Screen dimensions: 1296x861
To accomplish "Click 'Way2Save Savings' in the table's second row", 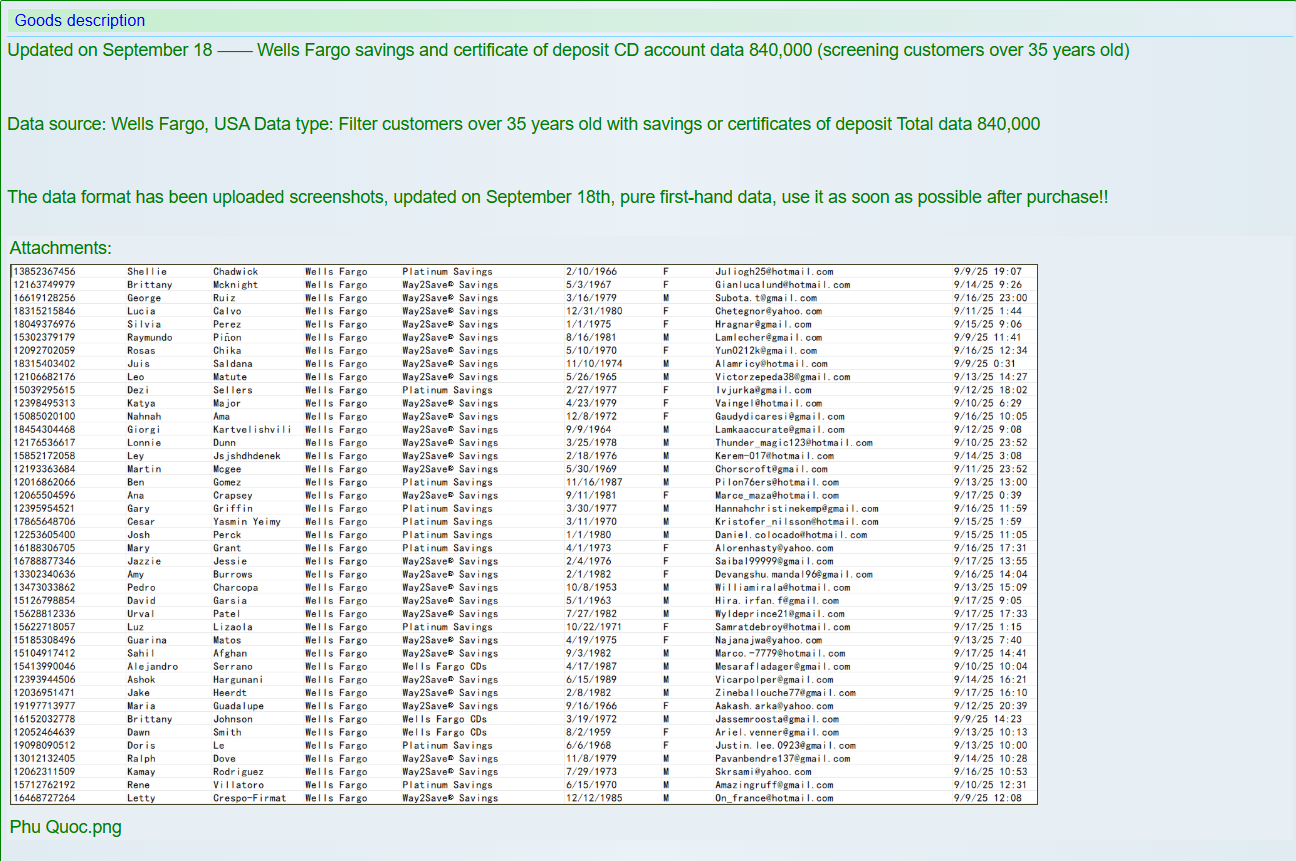I will [x=449, y=285].
